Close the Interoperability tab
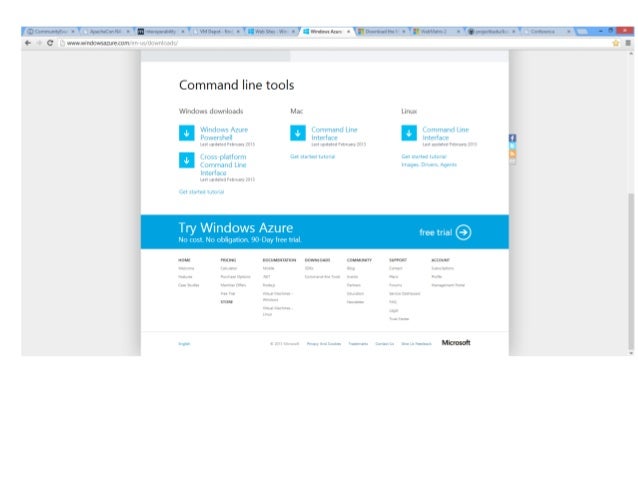The height and width of the screenshot is (479, 638). click(x=183, y=31)
